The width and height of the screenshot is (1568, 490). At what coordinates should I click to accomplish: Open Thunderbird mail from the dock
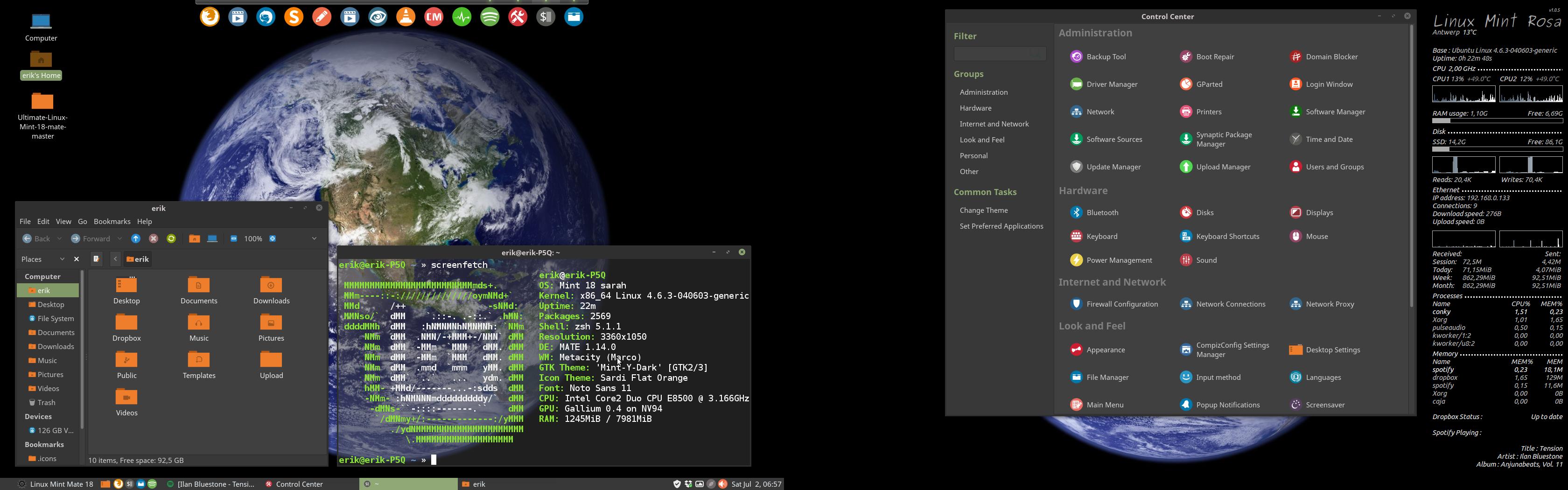click(x=266, y=17)
